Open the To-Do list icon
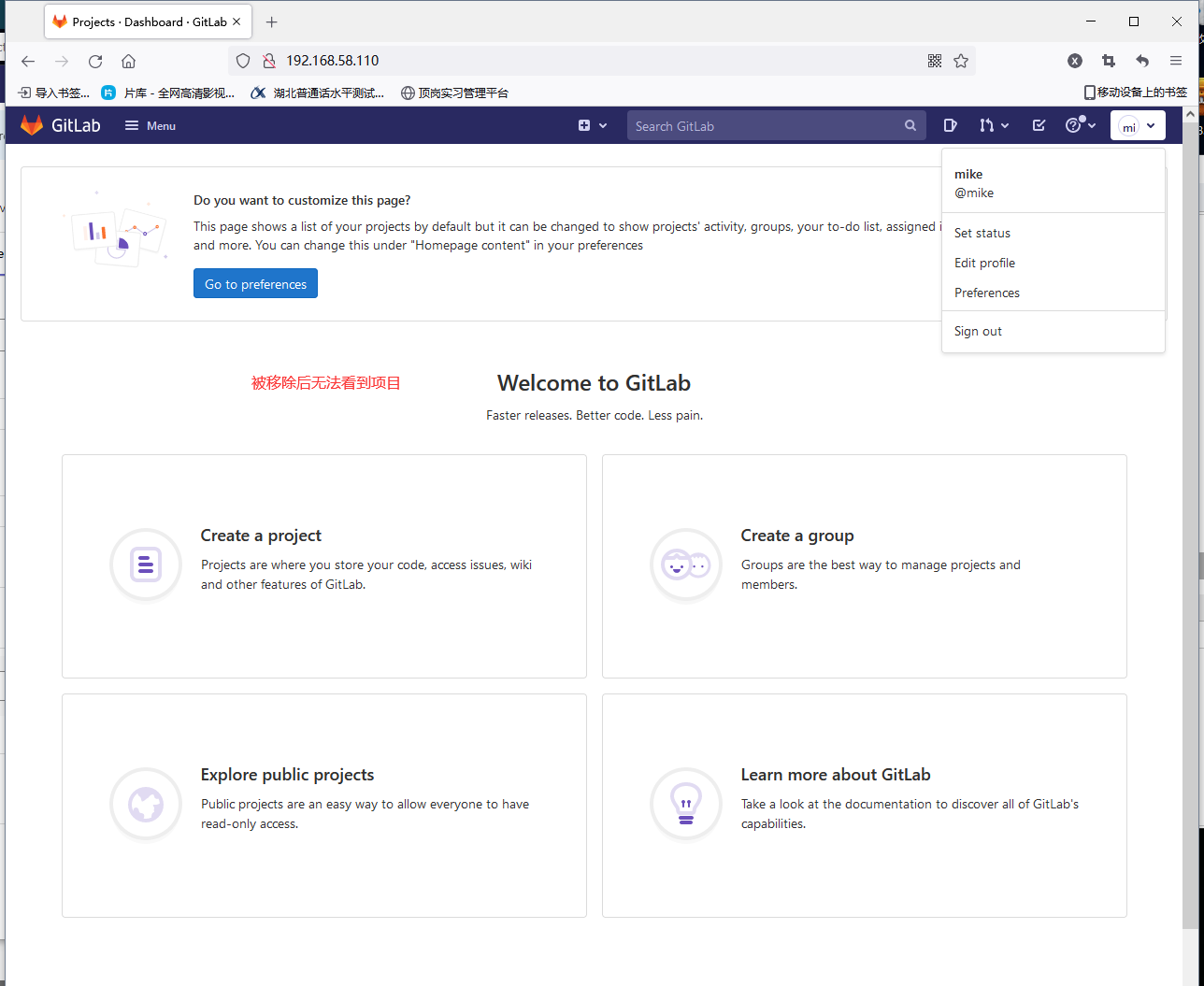 click(x=1039, y=125)
